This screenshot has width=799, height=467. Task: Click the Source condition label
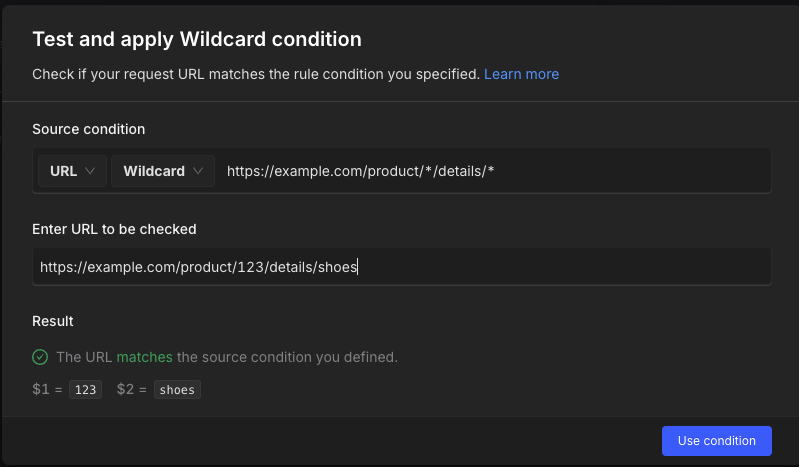(88, 129)
